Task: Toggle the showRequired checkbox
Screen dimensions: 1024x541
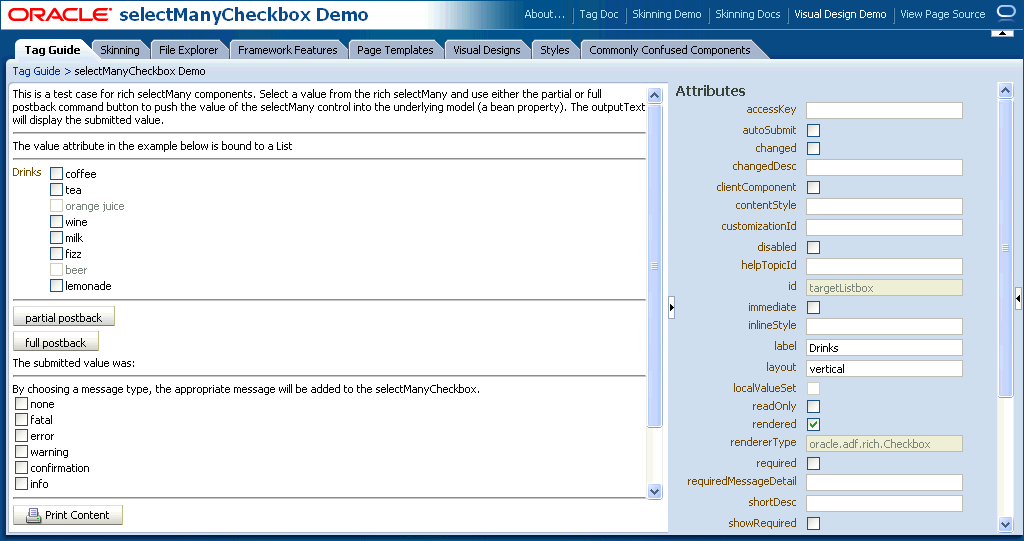Action: pyautogui.click(x=814, y=523)
